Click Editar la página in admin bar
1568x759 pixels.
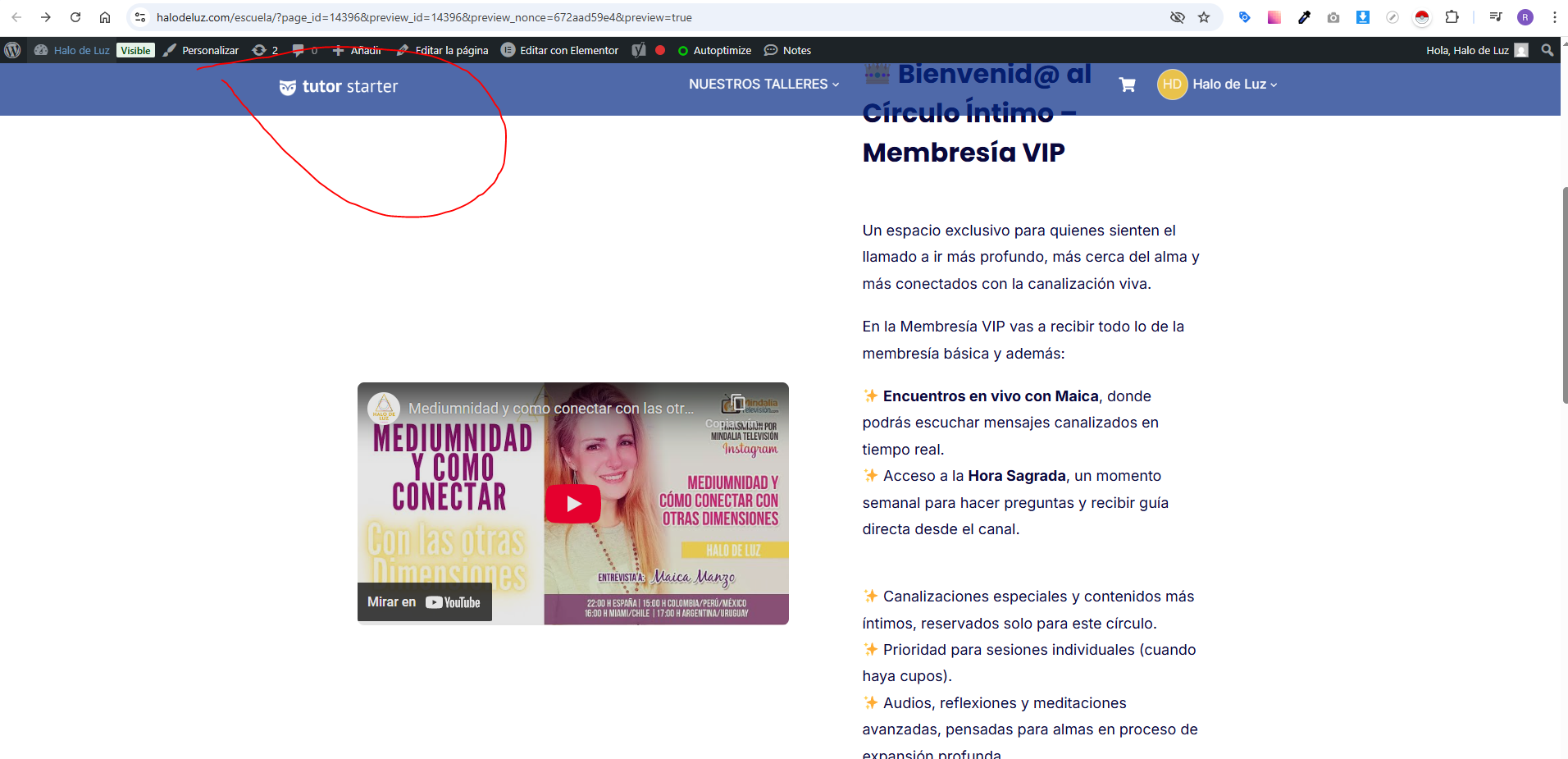click(443, 50)
